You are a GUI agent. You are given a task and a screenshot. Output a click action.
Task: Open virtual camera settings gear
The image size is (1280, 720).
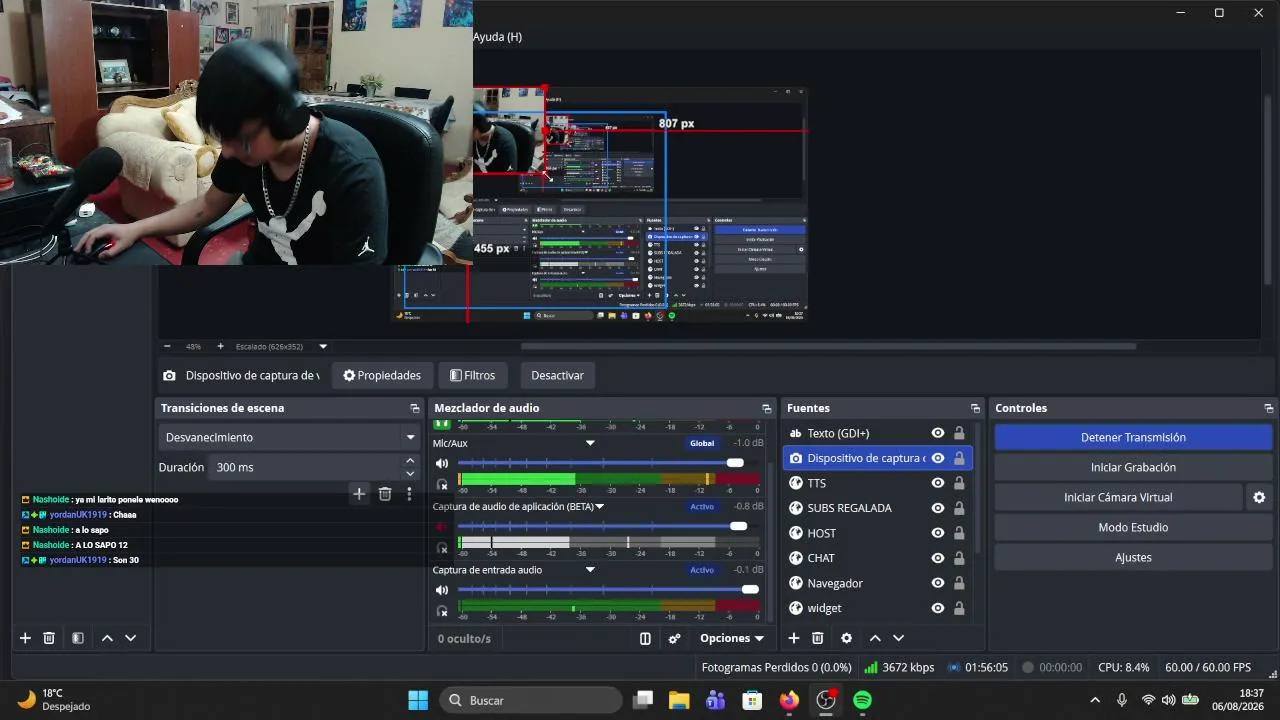(x=1259, y=497)
